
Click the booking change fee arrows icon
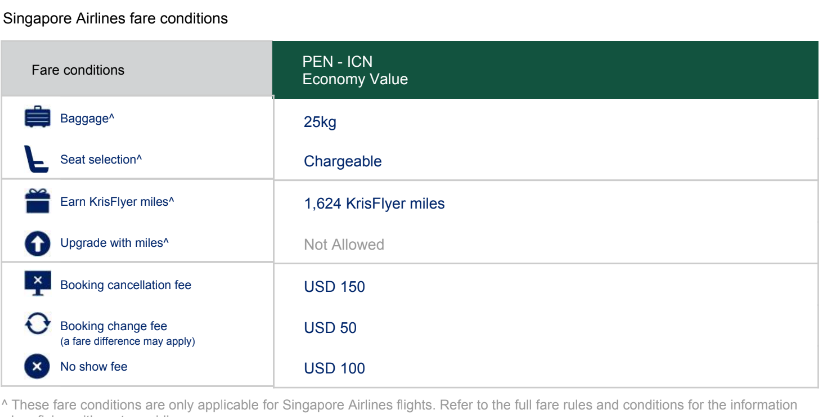[37, 325]
